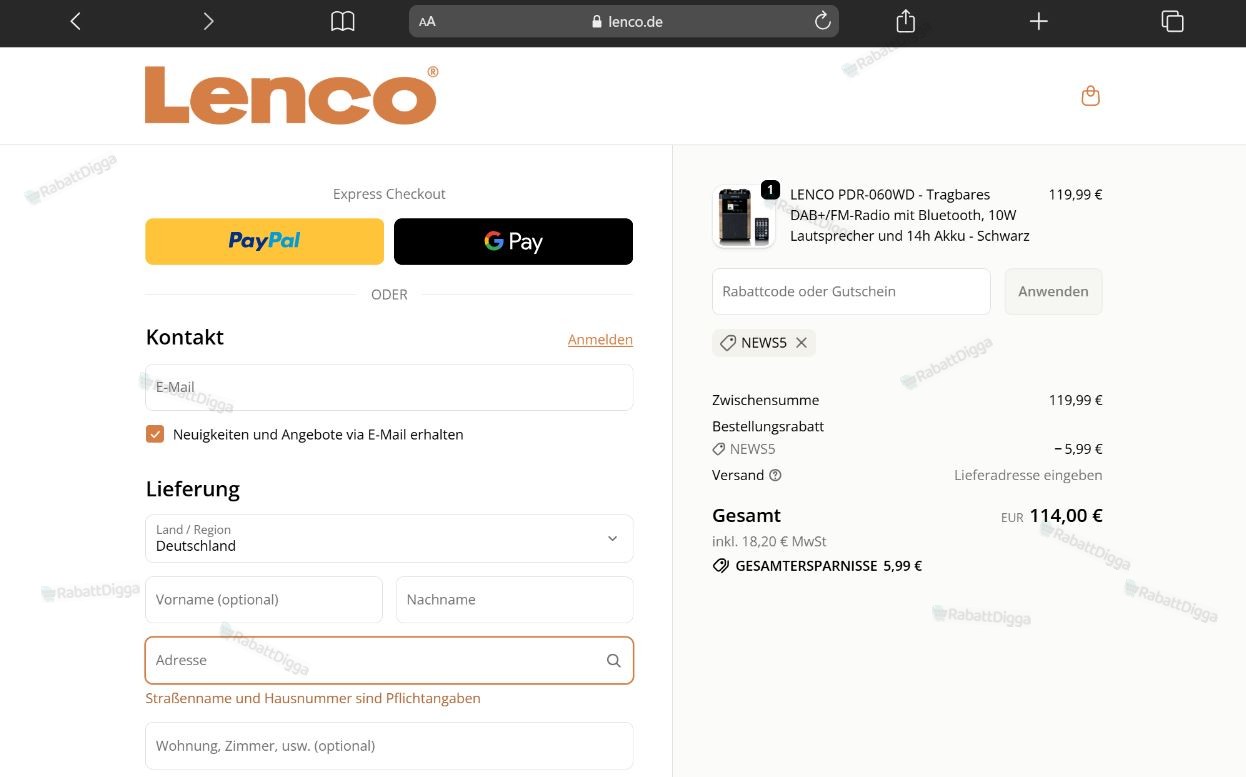Image resolution: width=1246 pixels, height=777 pixels.
Task: Tap the AA reader text-size button
Action: [427, 21]
